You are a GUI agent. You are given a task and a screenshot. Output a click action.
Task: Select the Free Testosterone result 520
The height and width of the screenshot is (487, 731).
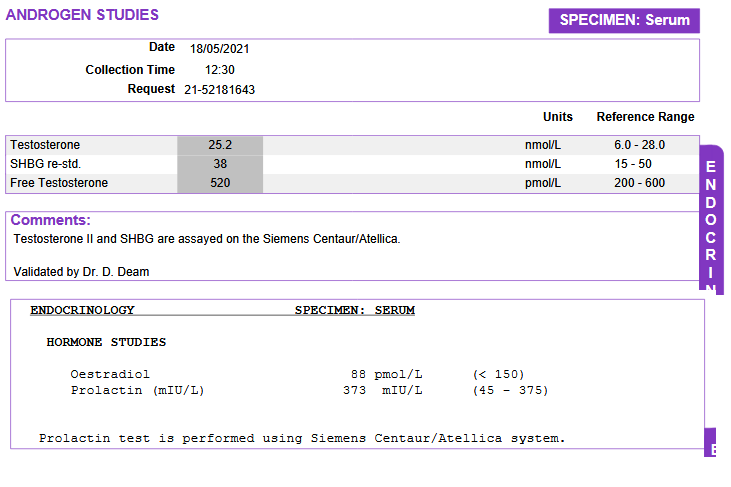[x=220, y=183]
